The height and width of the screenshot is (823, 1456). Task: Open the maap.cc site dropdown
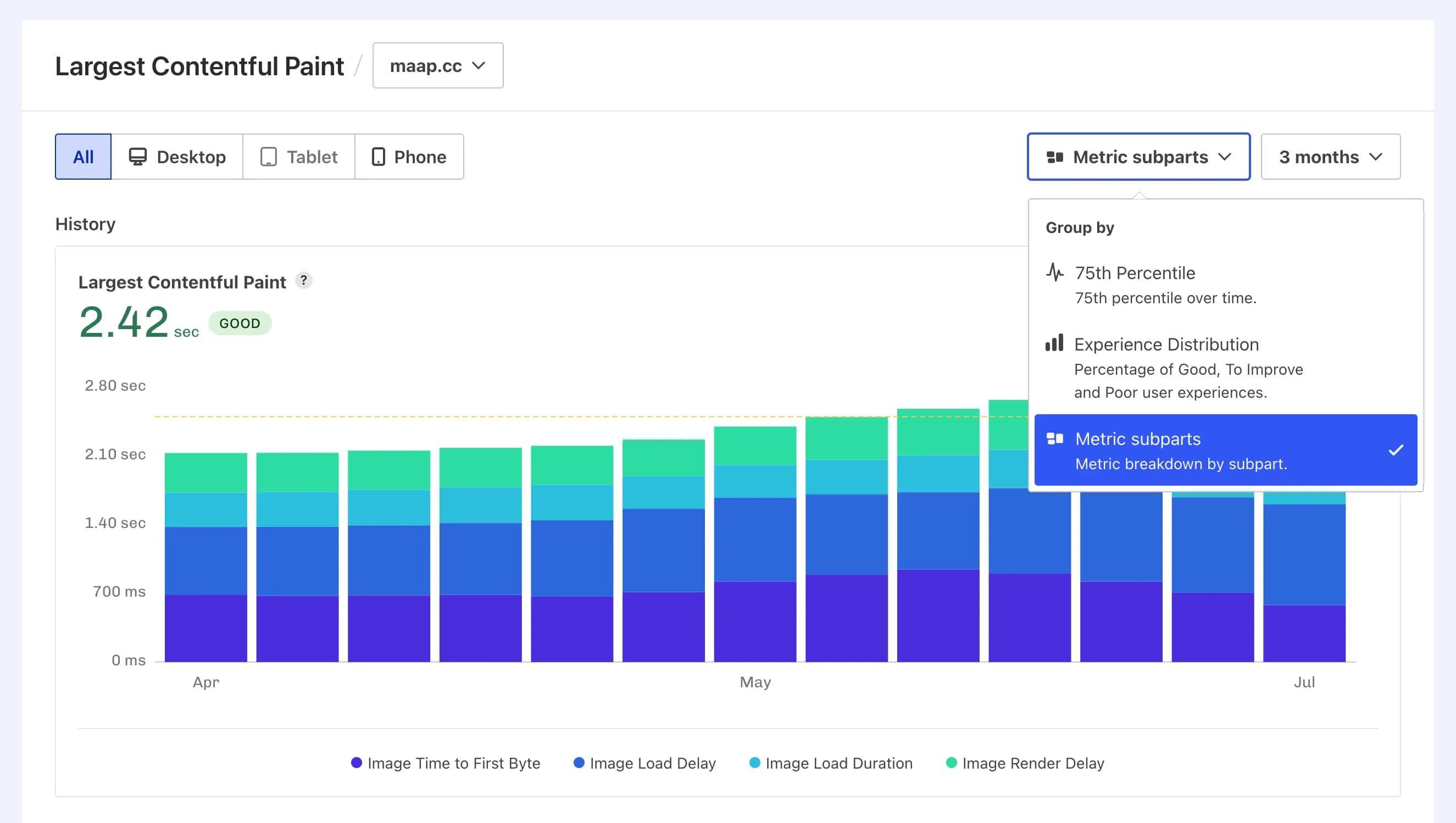pyautogui.click(x=438, y=65)
